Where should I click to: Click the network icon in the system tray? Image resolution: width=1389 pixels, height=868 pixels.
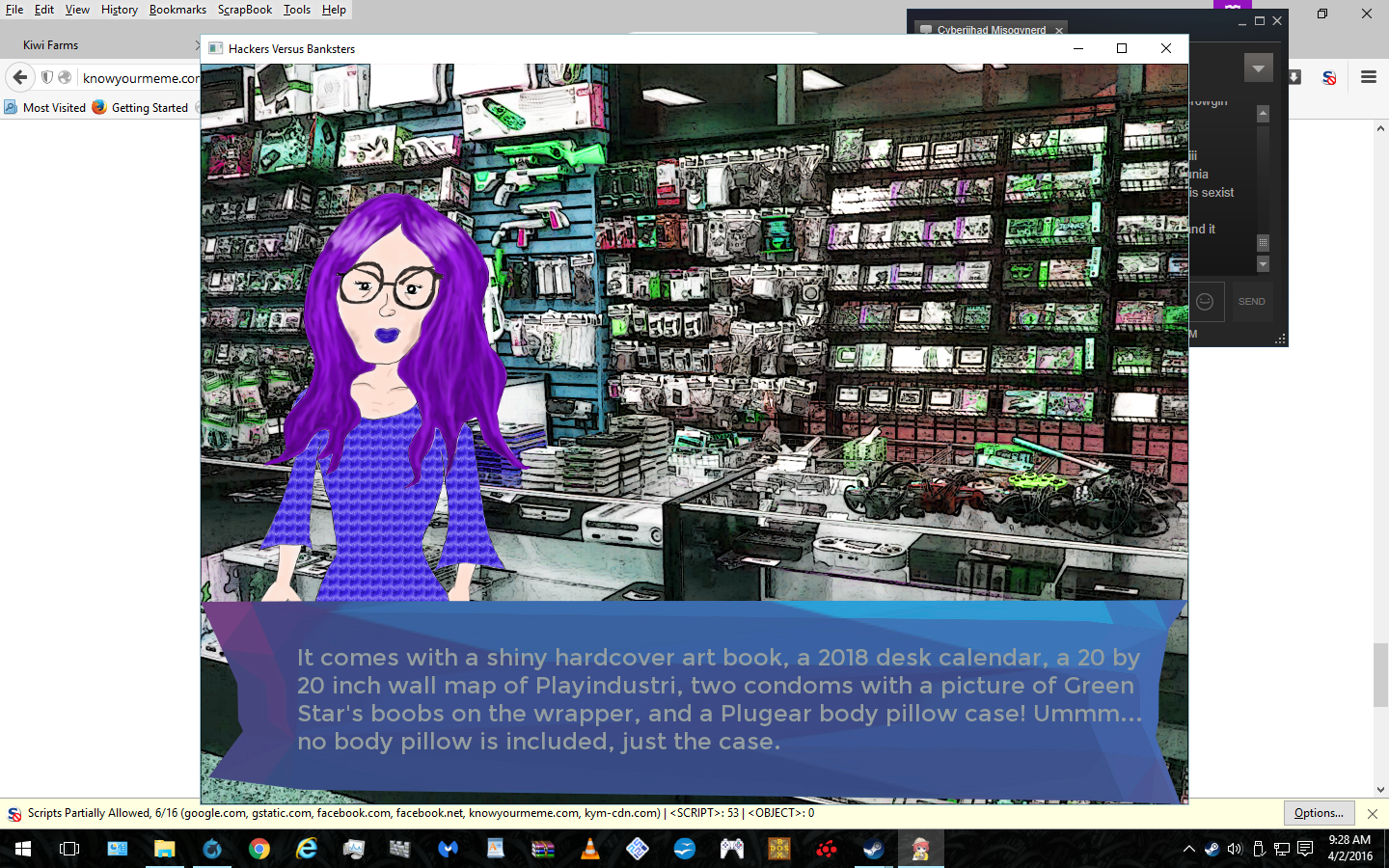tap(1281, 849)
